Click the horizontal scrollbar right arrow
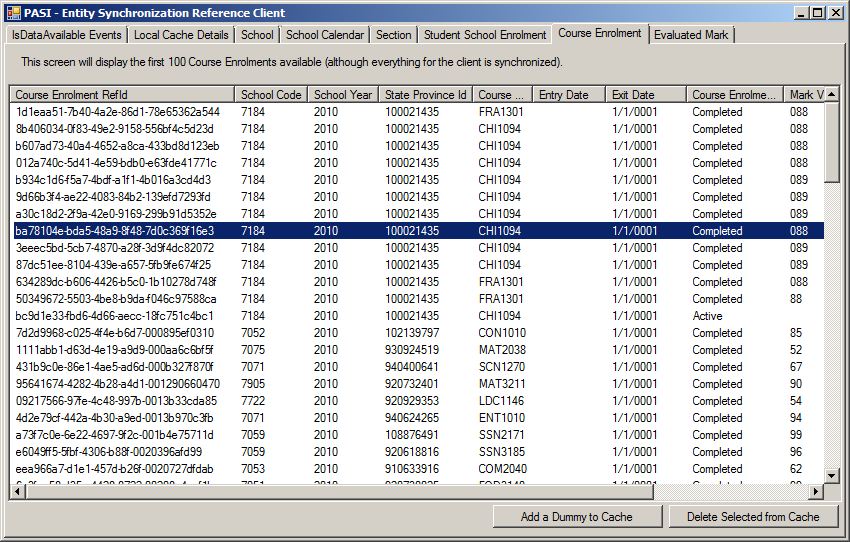 coord(815,491)
